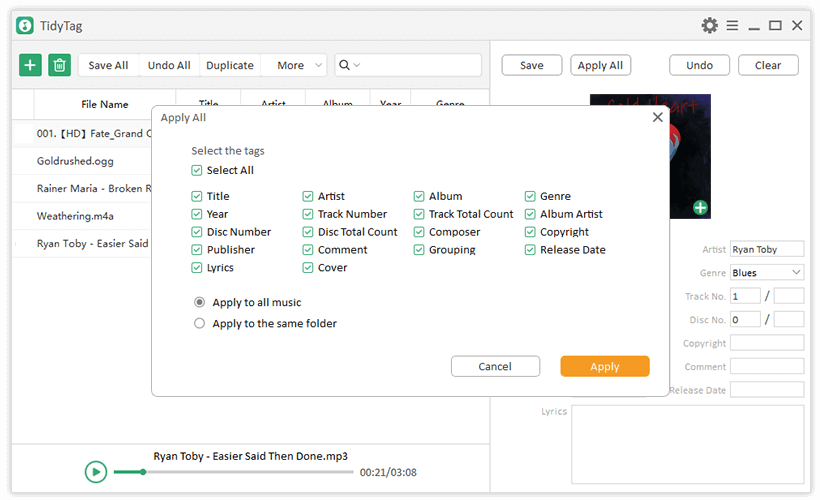Toggle the Publisher checkbox
820x500 pixels.
coord(197,249)
